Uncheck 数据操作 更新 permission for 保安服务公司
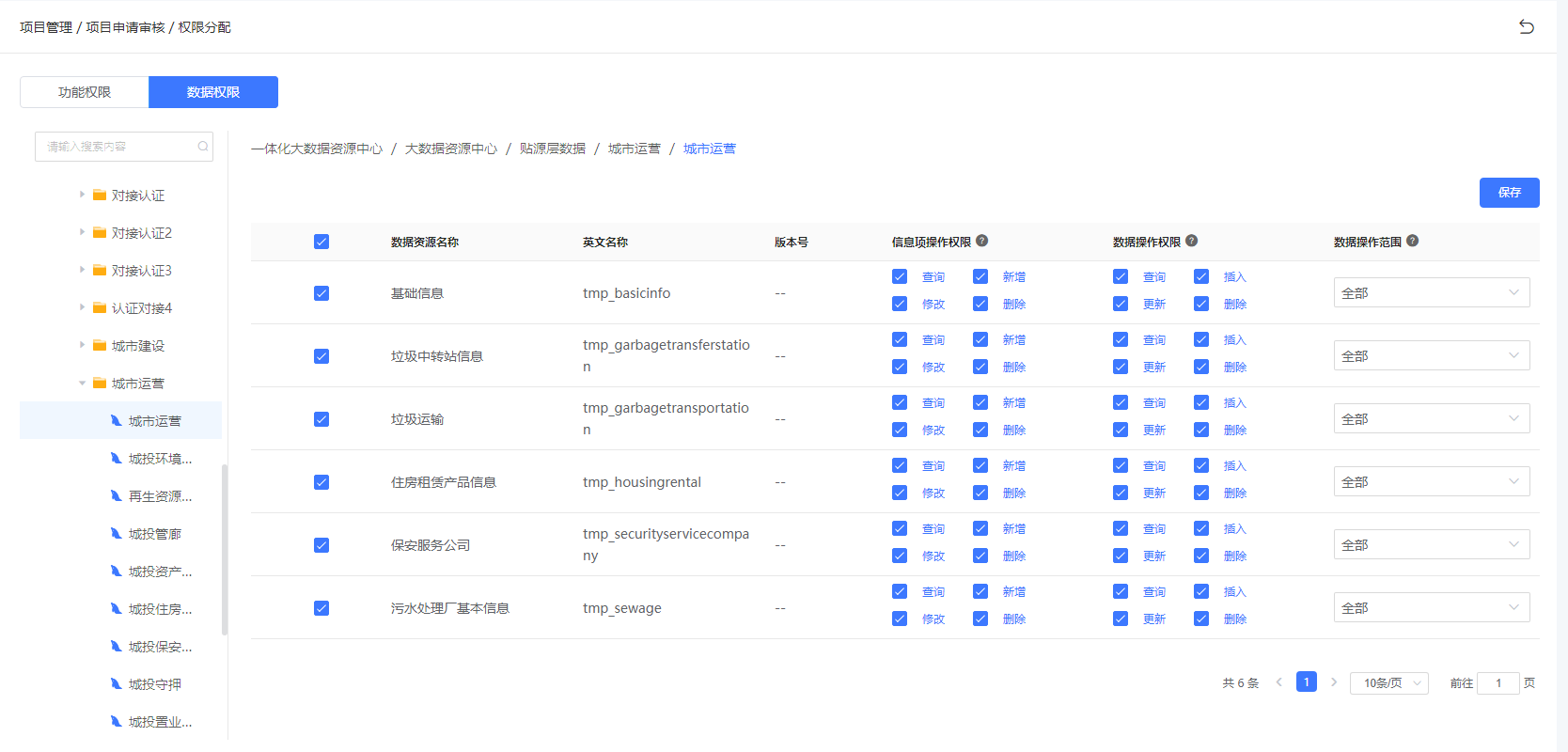 (1121, 556)
